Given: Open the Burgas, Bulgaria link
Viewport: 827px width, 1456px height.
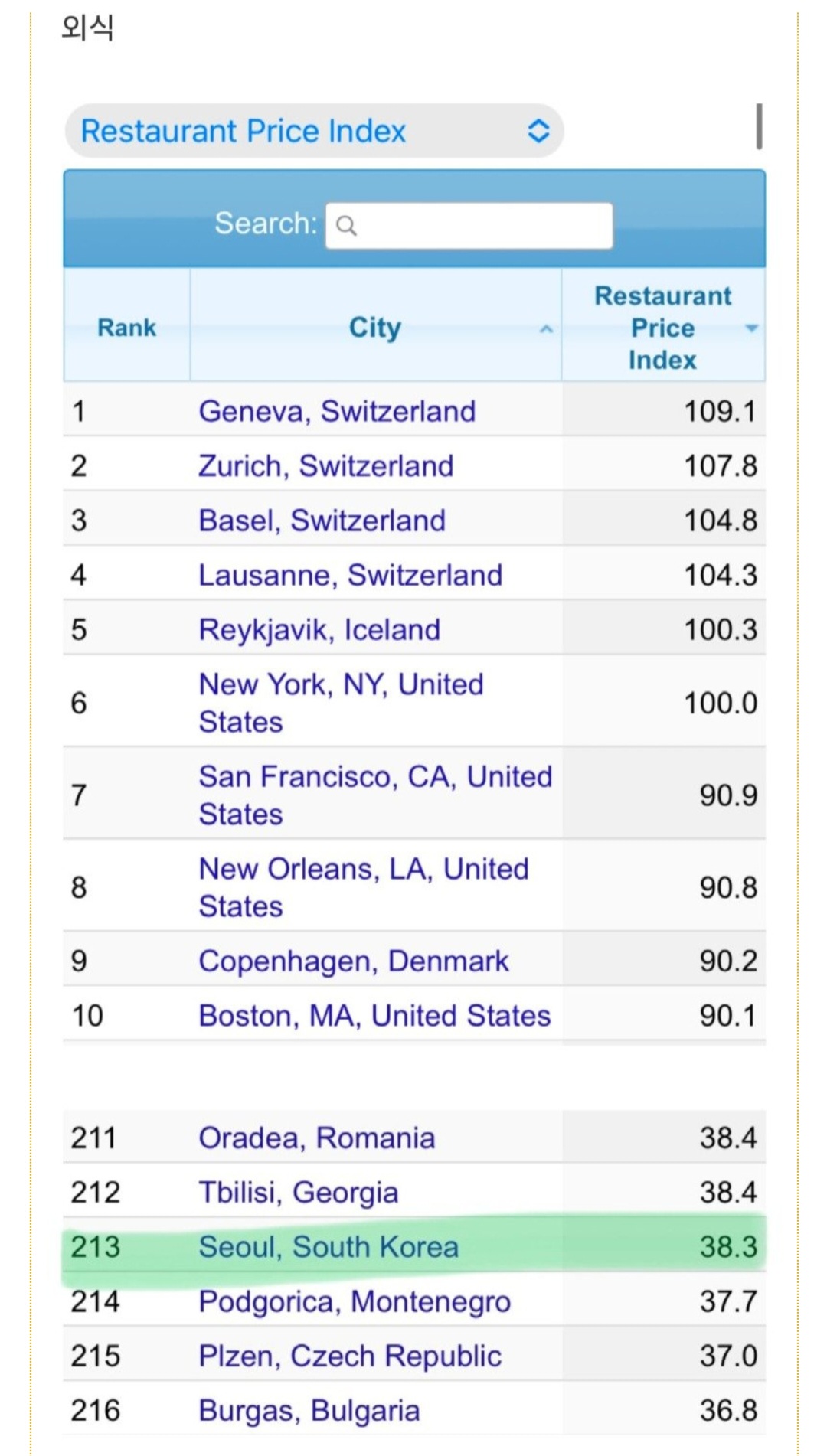Looking at the screenshot, I should click(x=309, y=1410).
